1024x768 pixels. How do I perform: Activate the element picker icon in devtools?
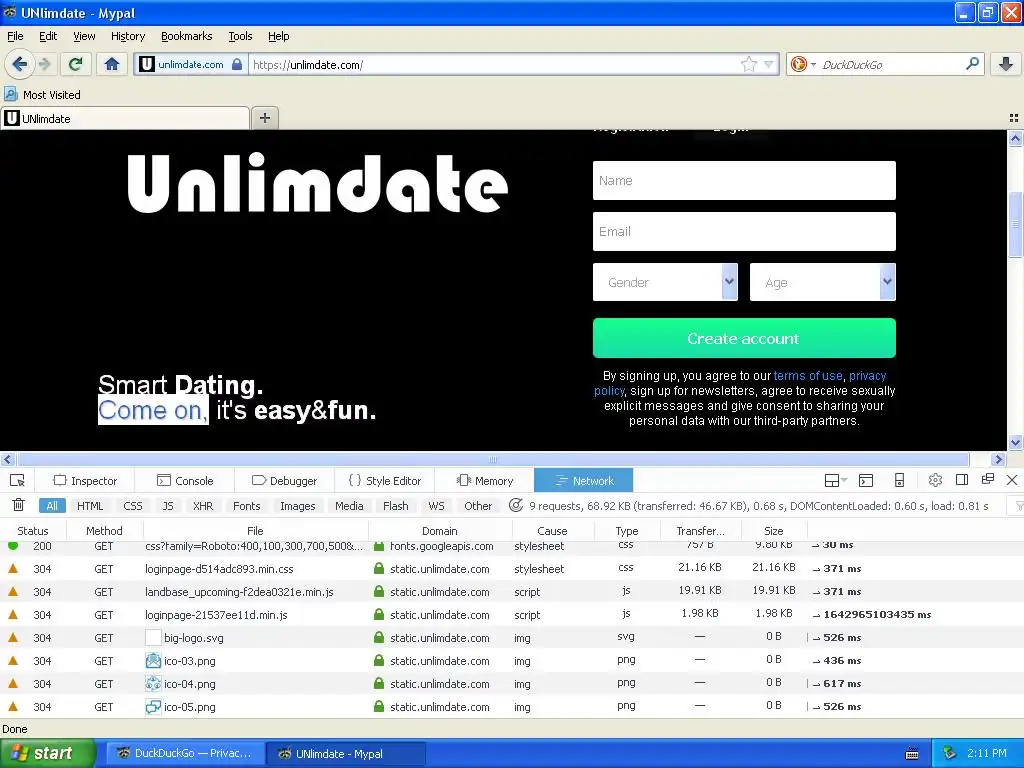[x=18, y=481]
